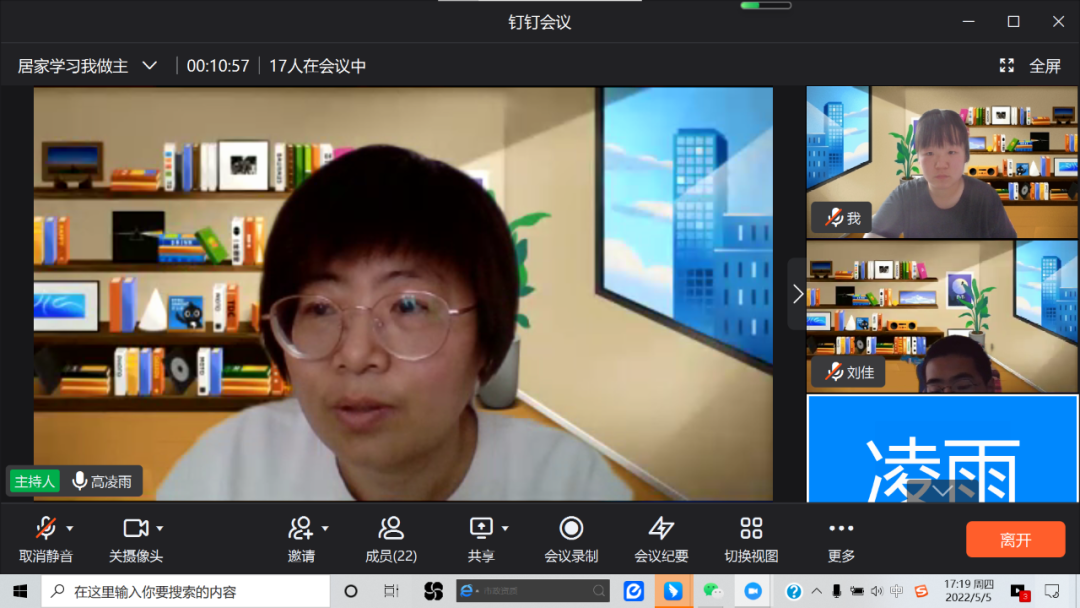The width and height of the screenshot is (1080, 608).
Task: Expand the arrow next to 邀请
Action: (x=325, y=528)
